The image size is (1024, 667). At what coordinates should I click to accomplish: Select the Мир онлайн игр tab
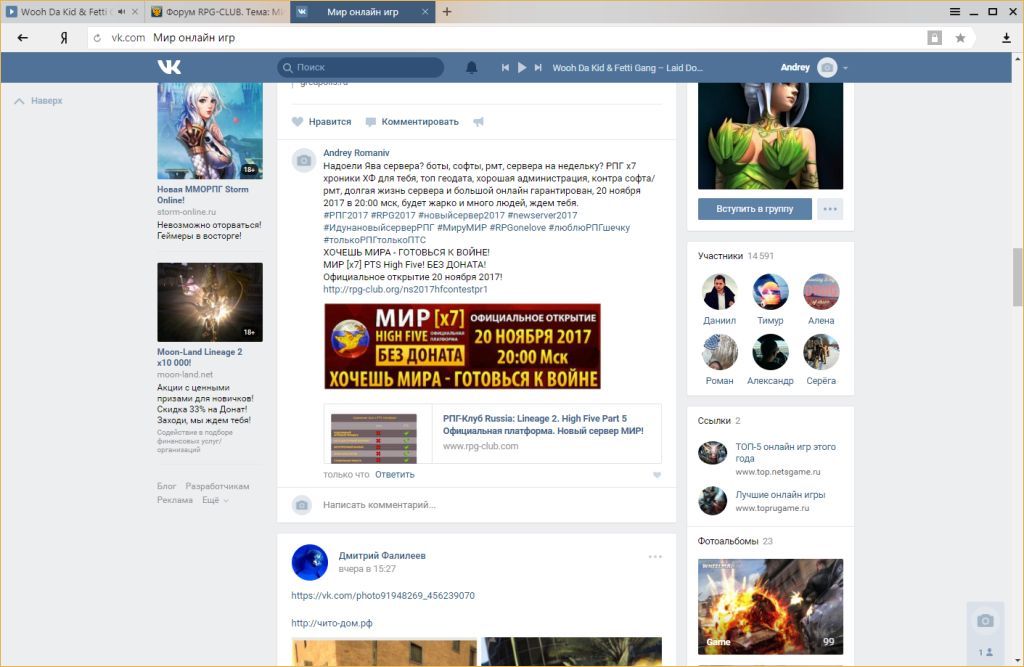click(362, 12)
